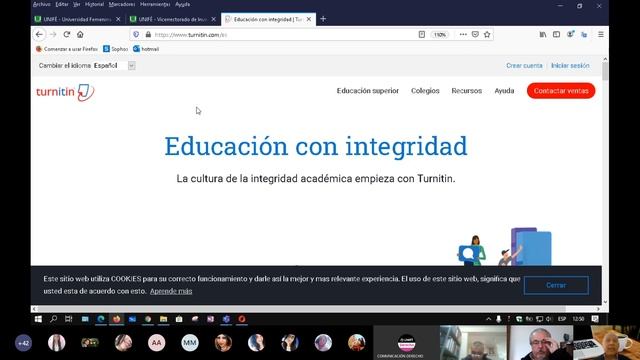Image resolution: width=640 pixels, height=360 pixels.
Task: Bookmark this page with the star
Action: (487, 35)
